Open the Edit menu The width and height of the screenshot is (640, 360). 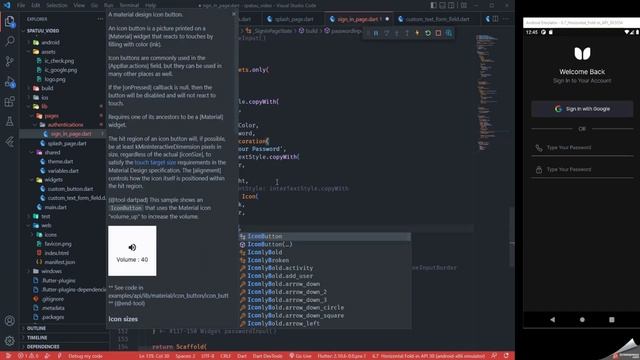36,5
